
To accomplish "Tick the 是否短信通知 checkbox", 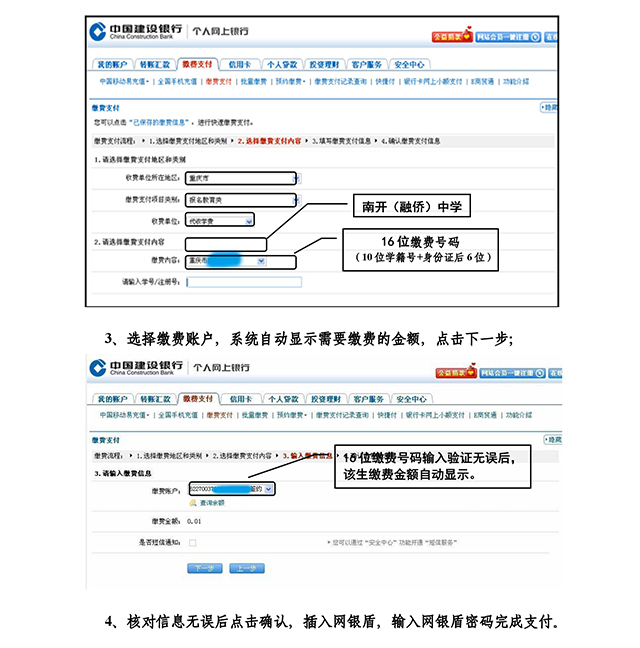I will [193, 543].
